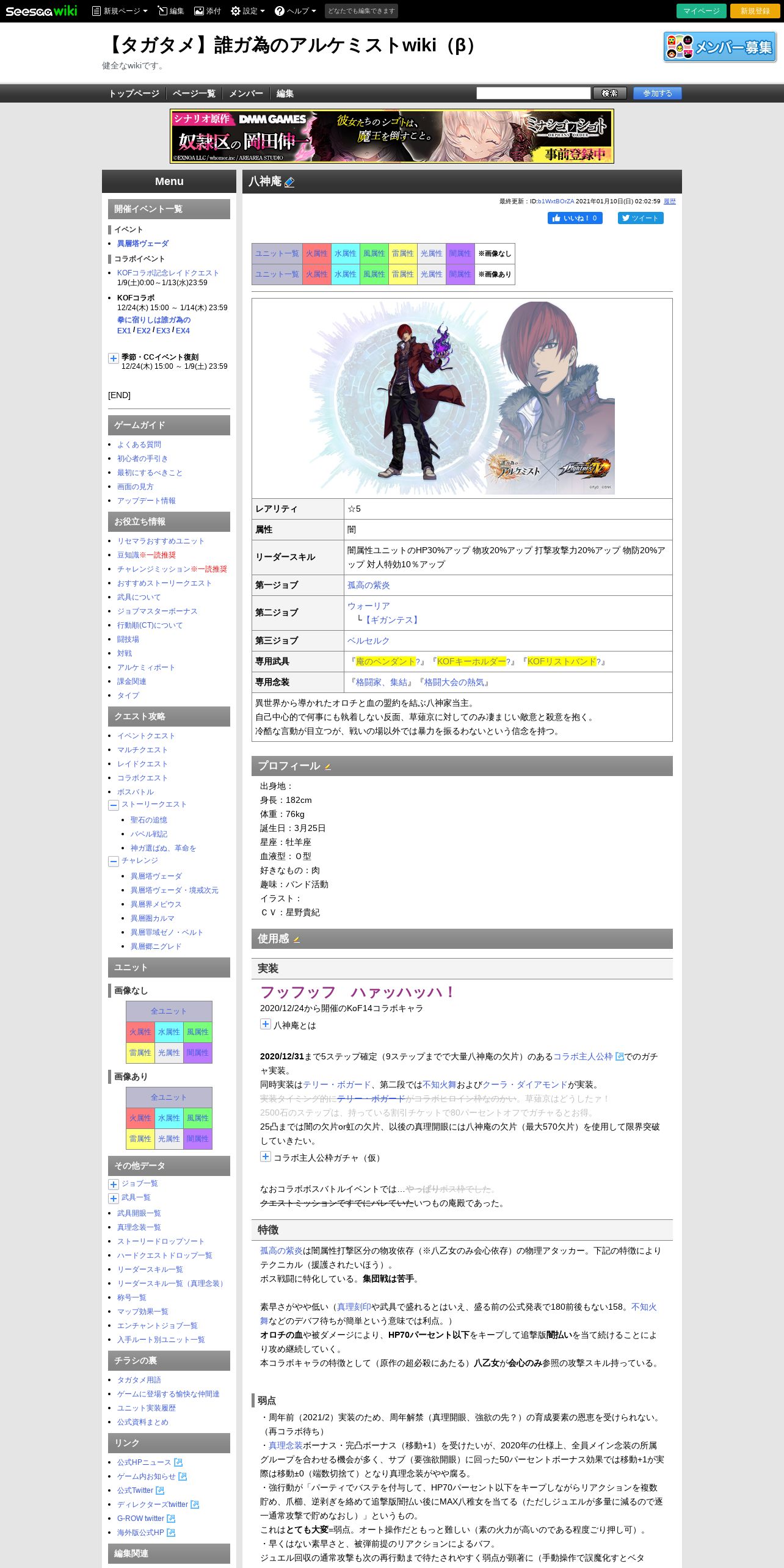This screenshot has height=1568, width=784.
Task: Open ページ一覧 in the navigation bar
Action: point(194,93)
